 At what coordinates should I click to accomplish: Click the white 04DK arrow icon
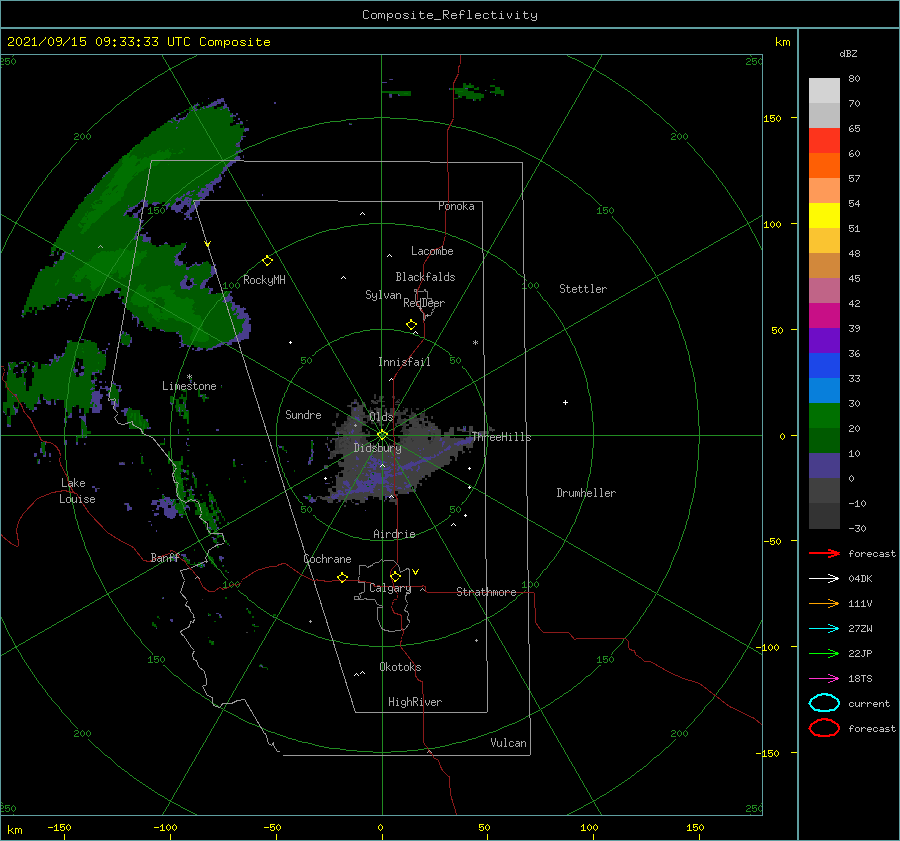(x=824, y=578)
